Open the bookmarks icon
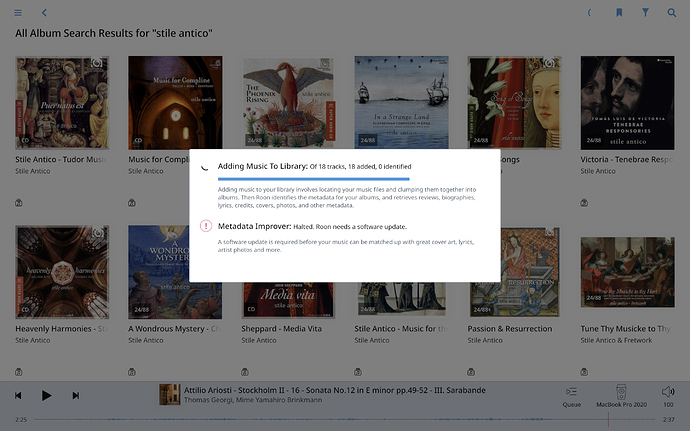 click(x=619, y=13)
